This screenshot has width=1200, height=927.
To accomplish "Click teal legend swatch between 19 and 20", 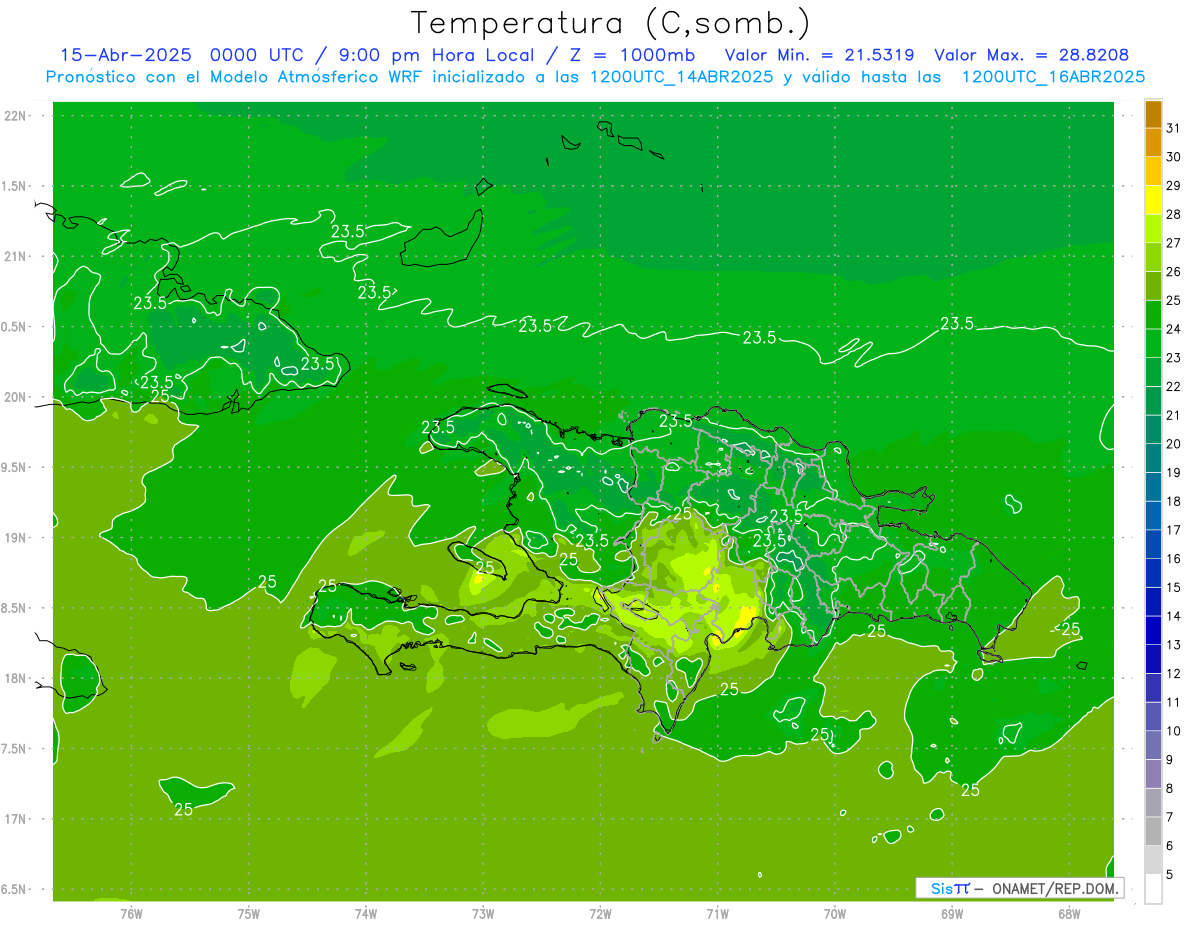I will tap(1154, 459).
